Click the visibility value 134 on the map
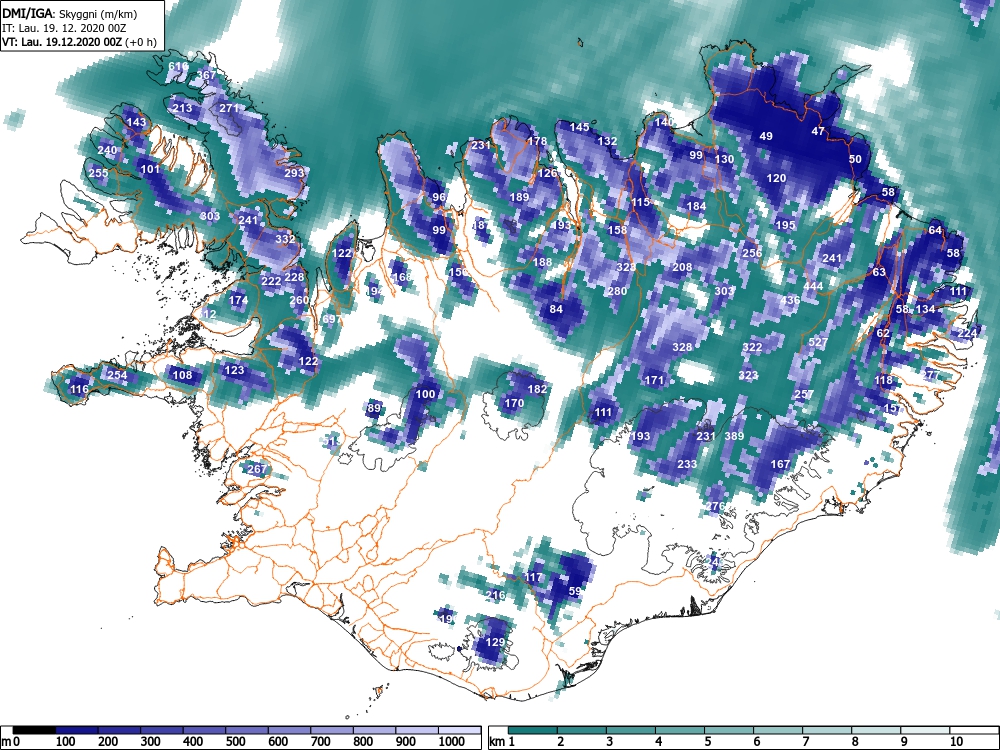 click(x=925, y=309)
